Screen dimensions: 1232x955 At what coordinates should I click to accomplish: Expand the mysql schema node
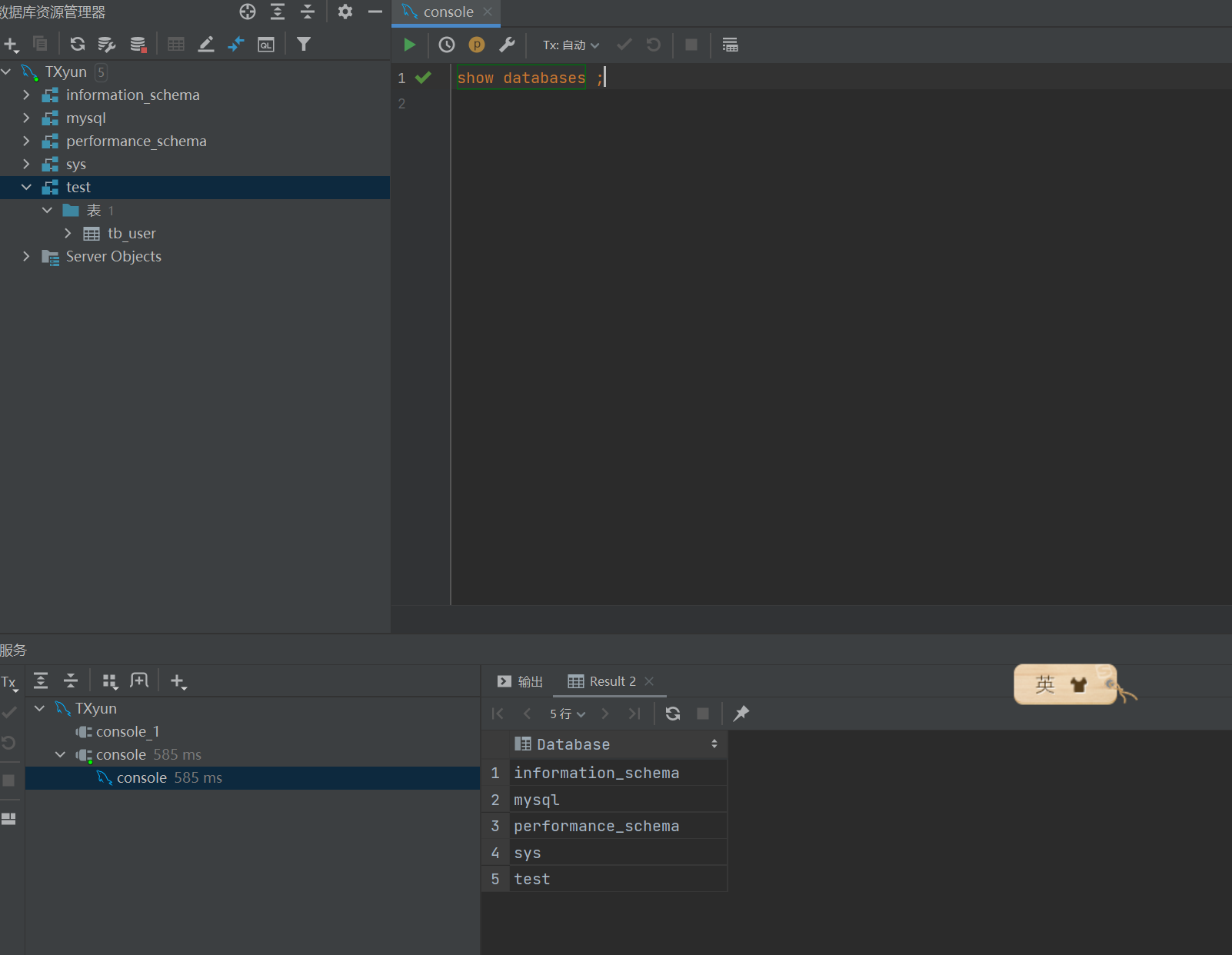26,118
